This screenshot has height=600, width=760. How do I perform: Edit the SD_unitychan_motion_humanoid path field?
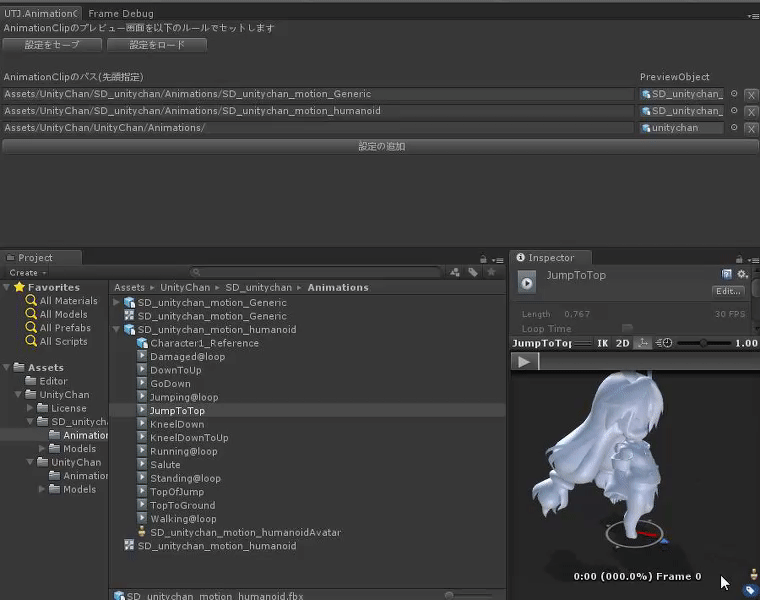pos(318,111)
